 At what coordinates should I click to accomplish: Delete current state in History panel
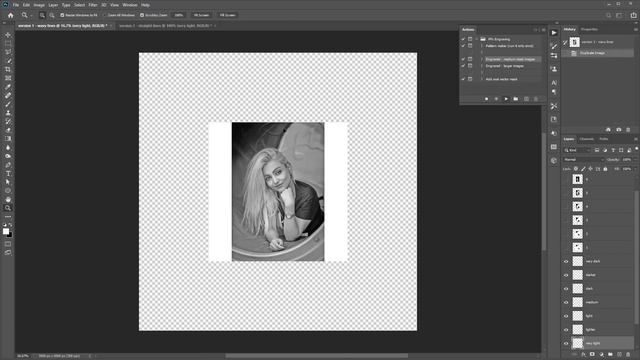(x=628, y=129)
